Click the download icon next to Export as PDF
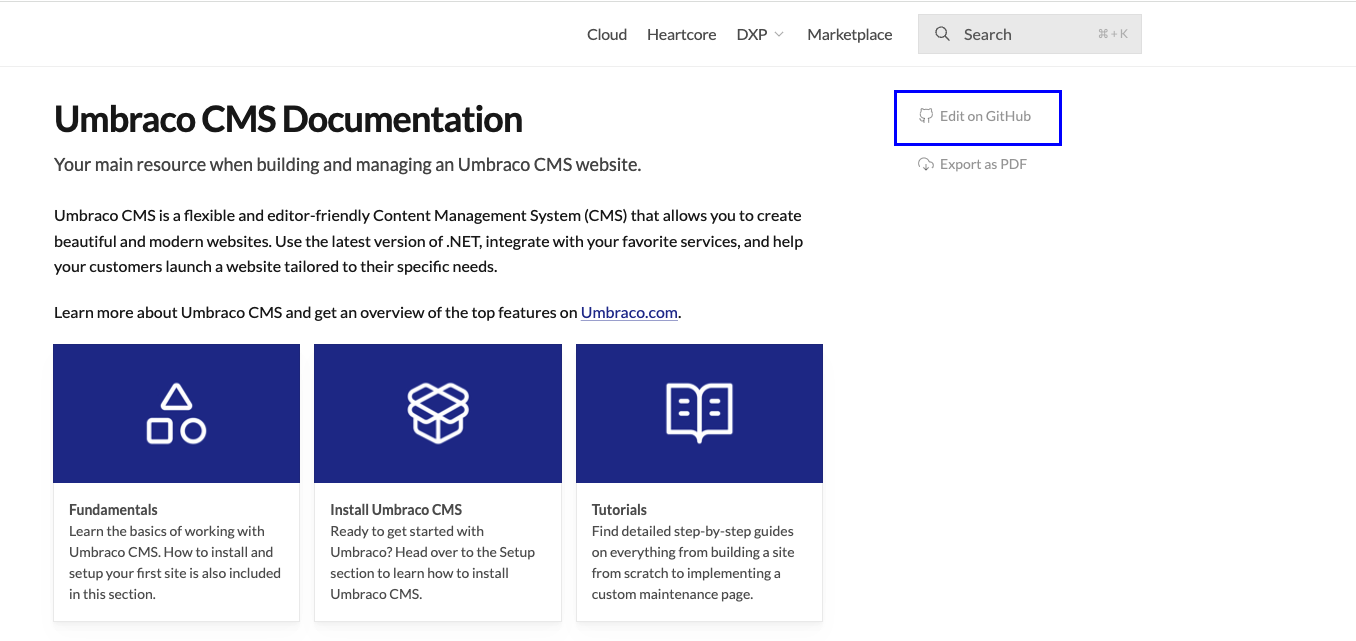The height and width of the screenshot is (641, 1356). 925,164
